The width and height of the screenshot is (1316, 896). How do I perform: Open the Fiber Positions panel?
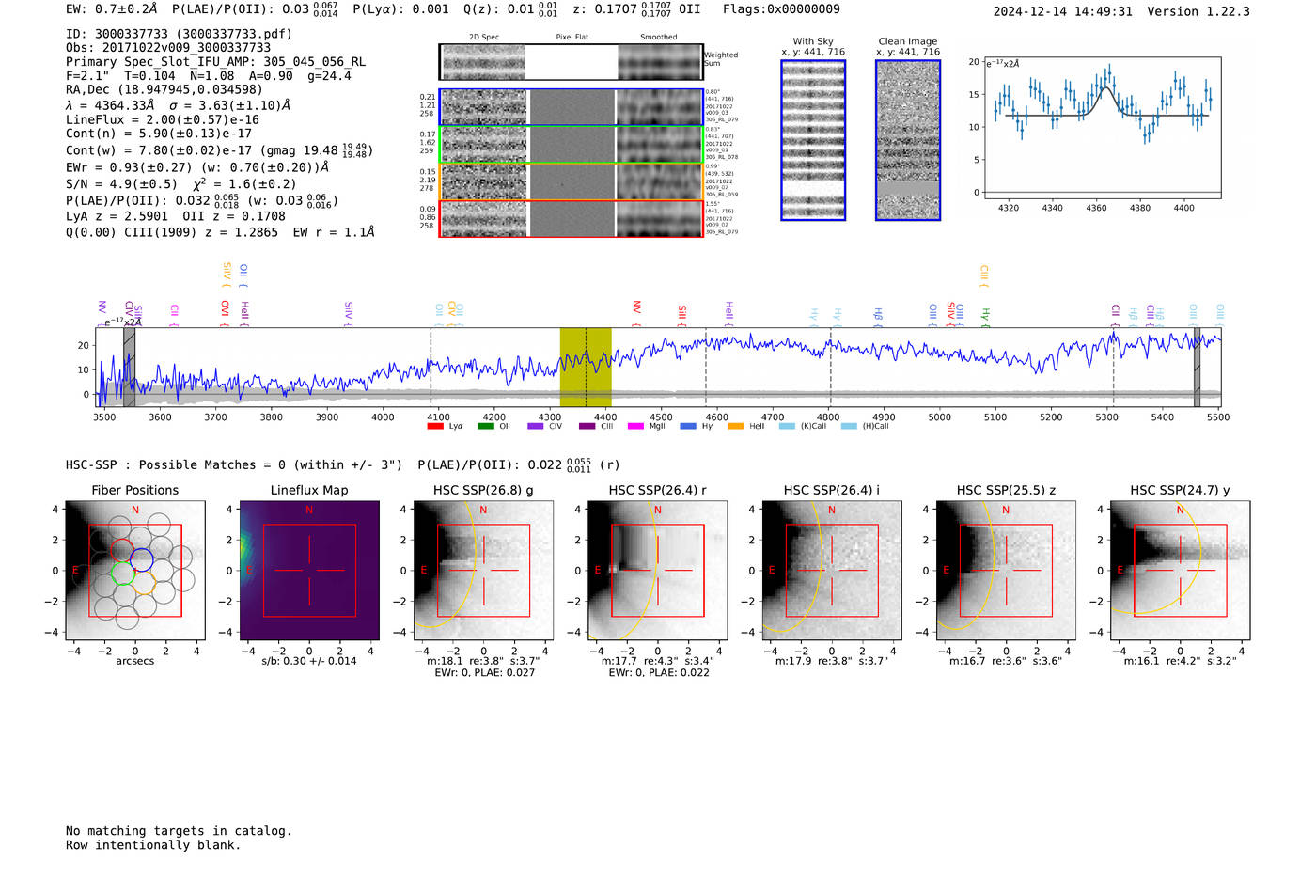point(135,571)
